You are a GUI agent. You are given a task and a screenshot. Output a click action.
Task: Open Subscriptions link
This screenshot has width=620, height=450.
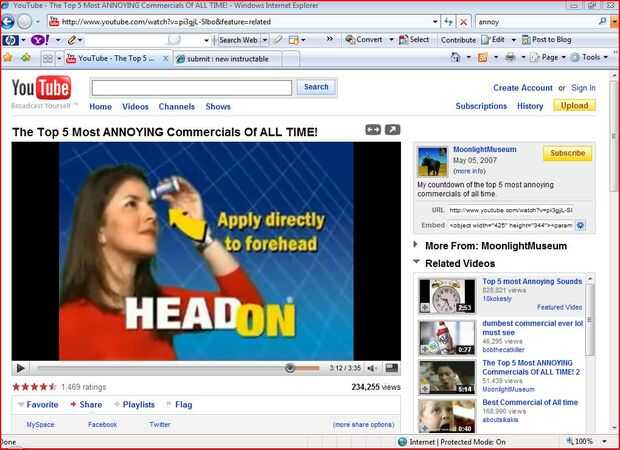[x=481, y=106]
